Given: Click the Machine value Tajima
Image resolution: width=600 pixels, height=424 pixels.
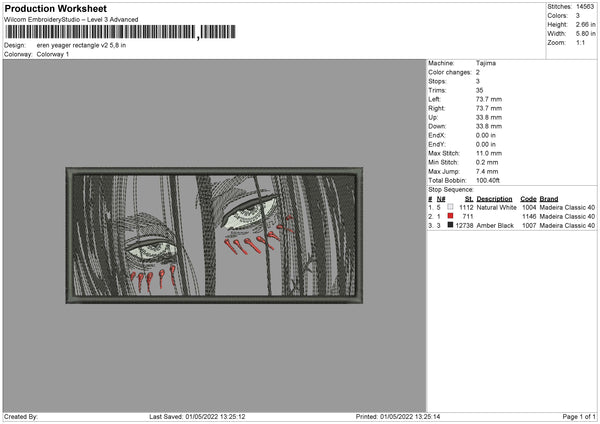Looking at the screenshot, I should [x=486, y=63].
